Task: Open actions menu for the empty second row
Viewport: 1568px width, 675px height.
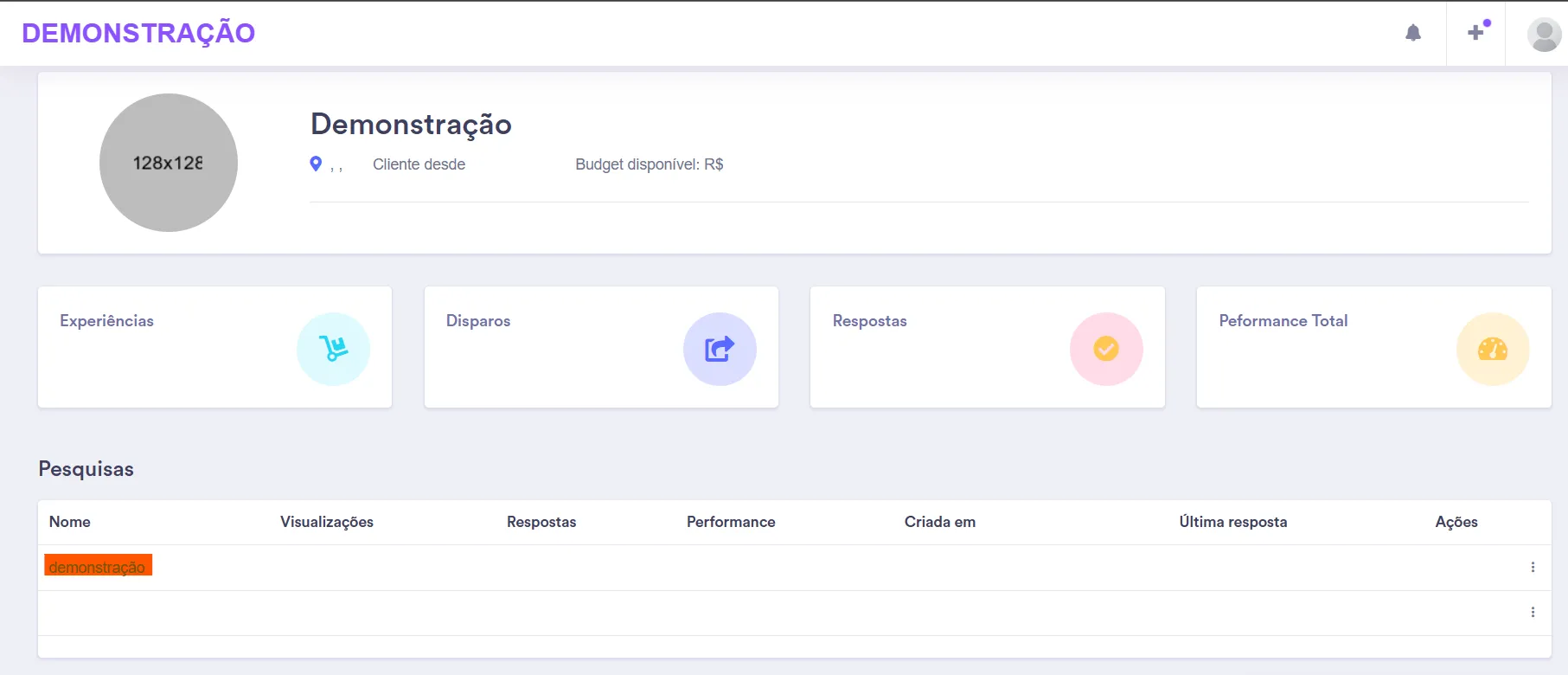Action: pyautogui.click(x=1533, y=612)
